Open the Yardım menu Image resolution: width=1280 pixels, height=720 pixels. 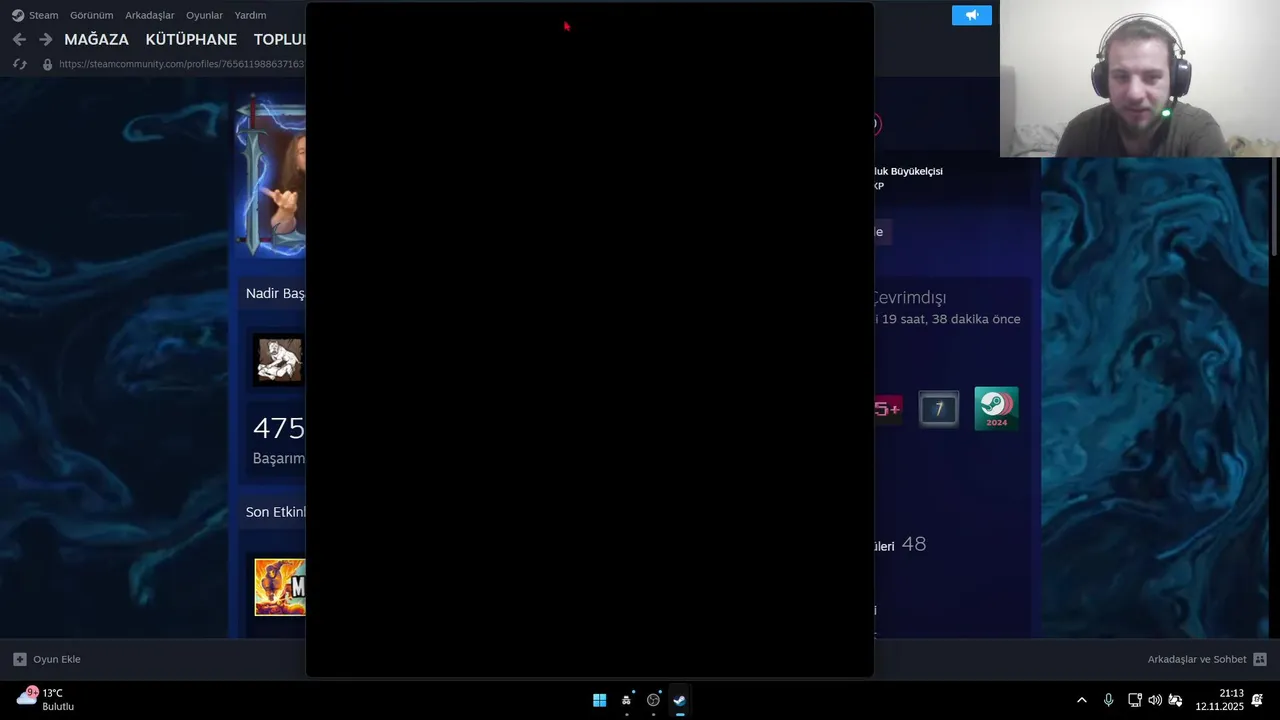(250, 15)
